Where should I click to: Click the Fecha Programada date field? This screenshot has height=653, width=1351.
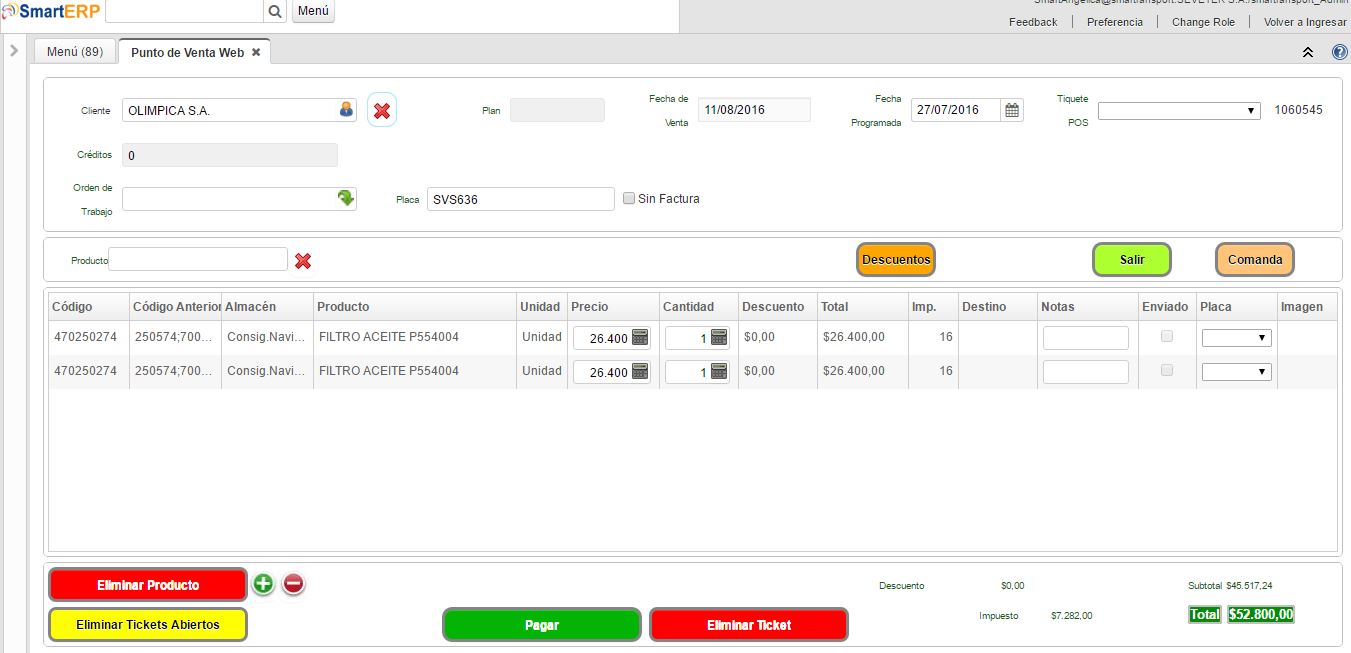pyautogui.click(x=956, y=110)
